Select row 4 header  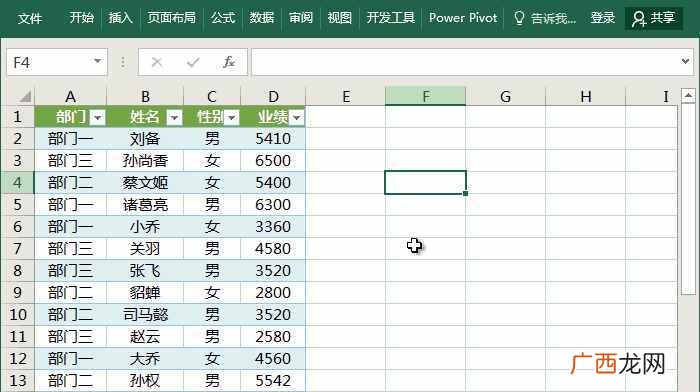(17, 183)
